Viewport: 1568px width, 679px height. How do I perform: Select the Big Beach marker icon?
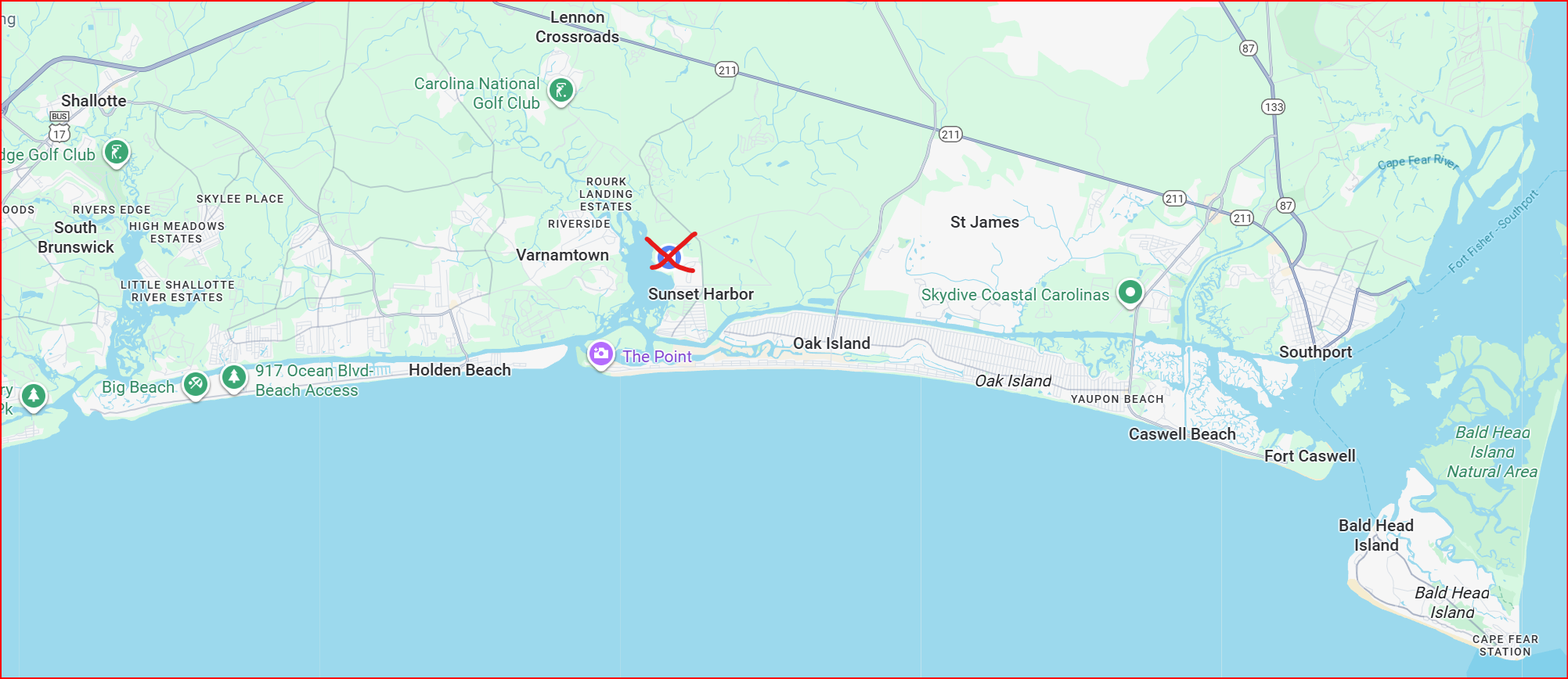pos(195,384)
